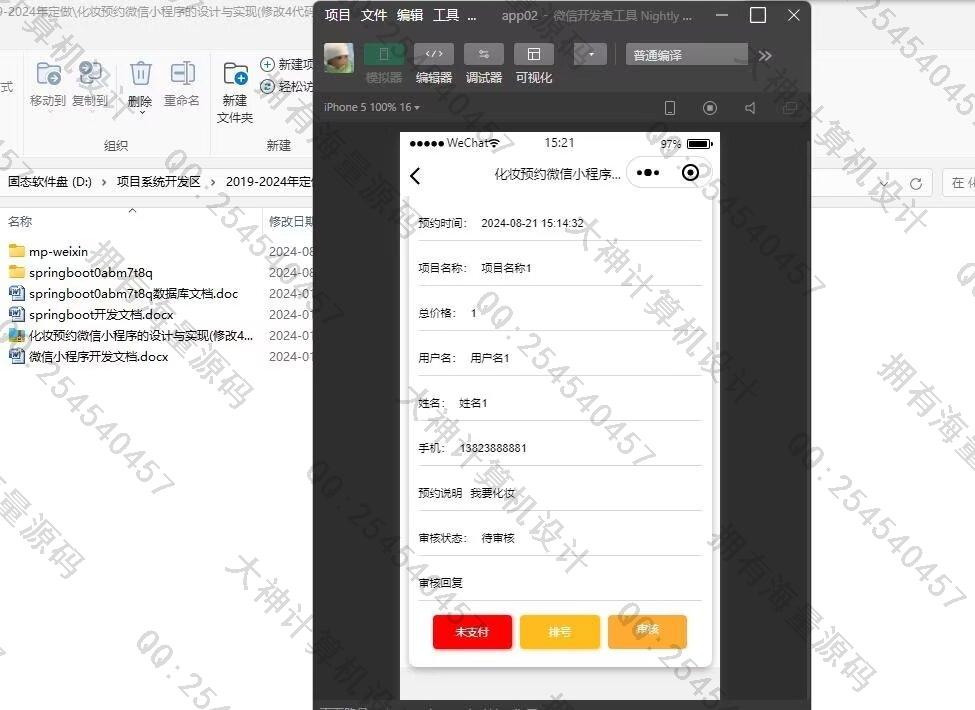Open the mini program three-dots menu

[x=647, y=173]
